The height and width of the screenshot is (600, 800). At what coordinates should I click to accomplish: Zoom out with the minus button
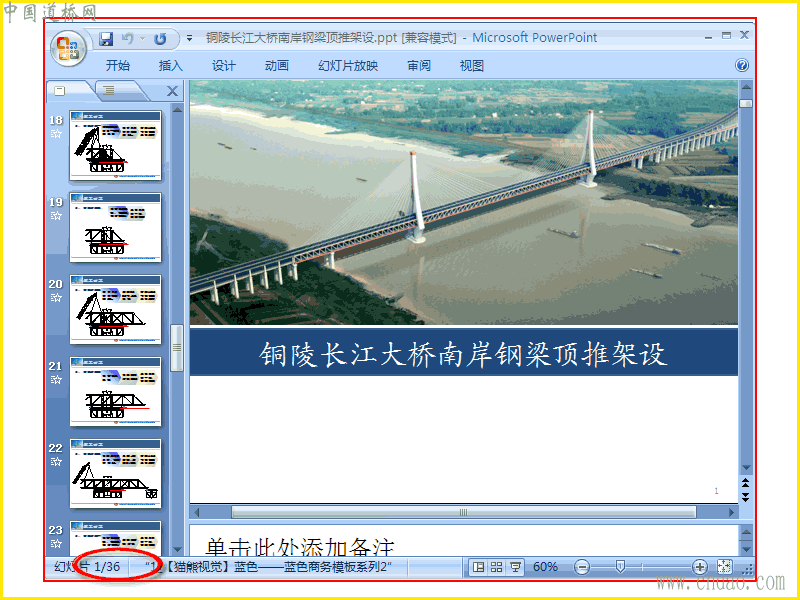coord(582,567)
